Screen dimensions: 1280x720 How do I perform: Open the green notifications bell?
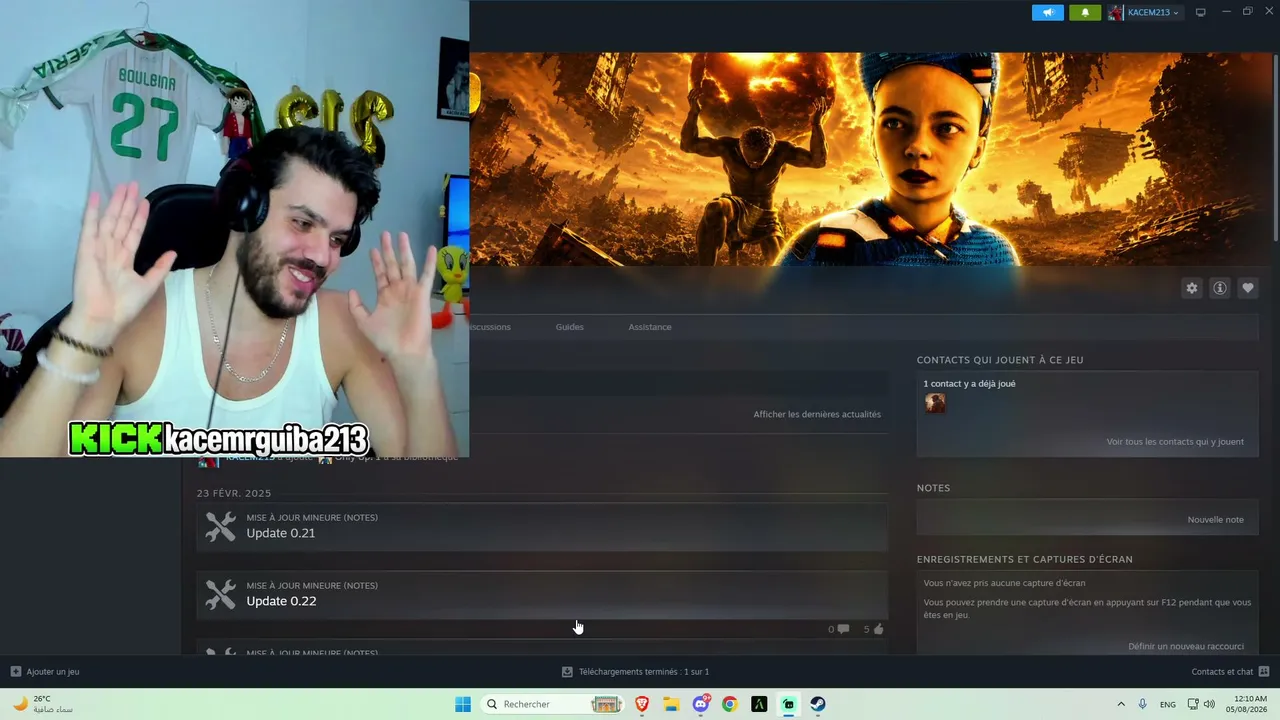coord(1085,12)
